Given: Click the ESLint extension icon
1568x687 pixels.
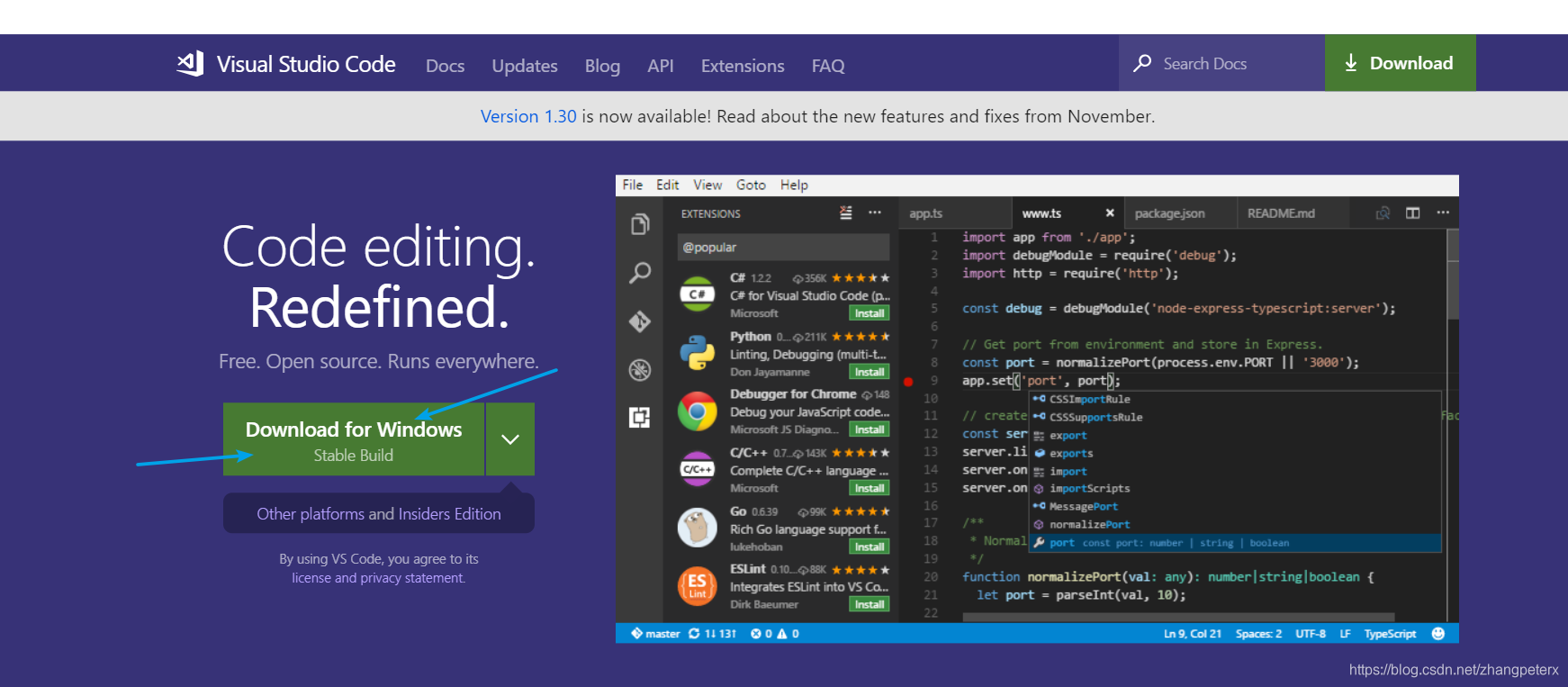Looking at the screenshot, I should click(698, 586).
